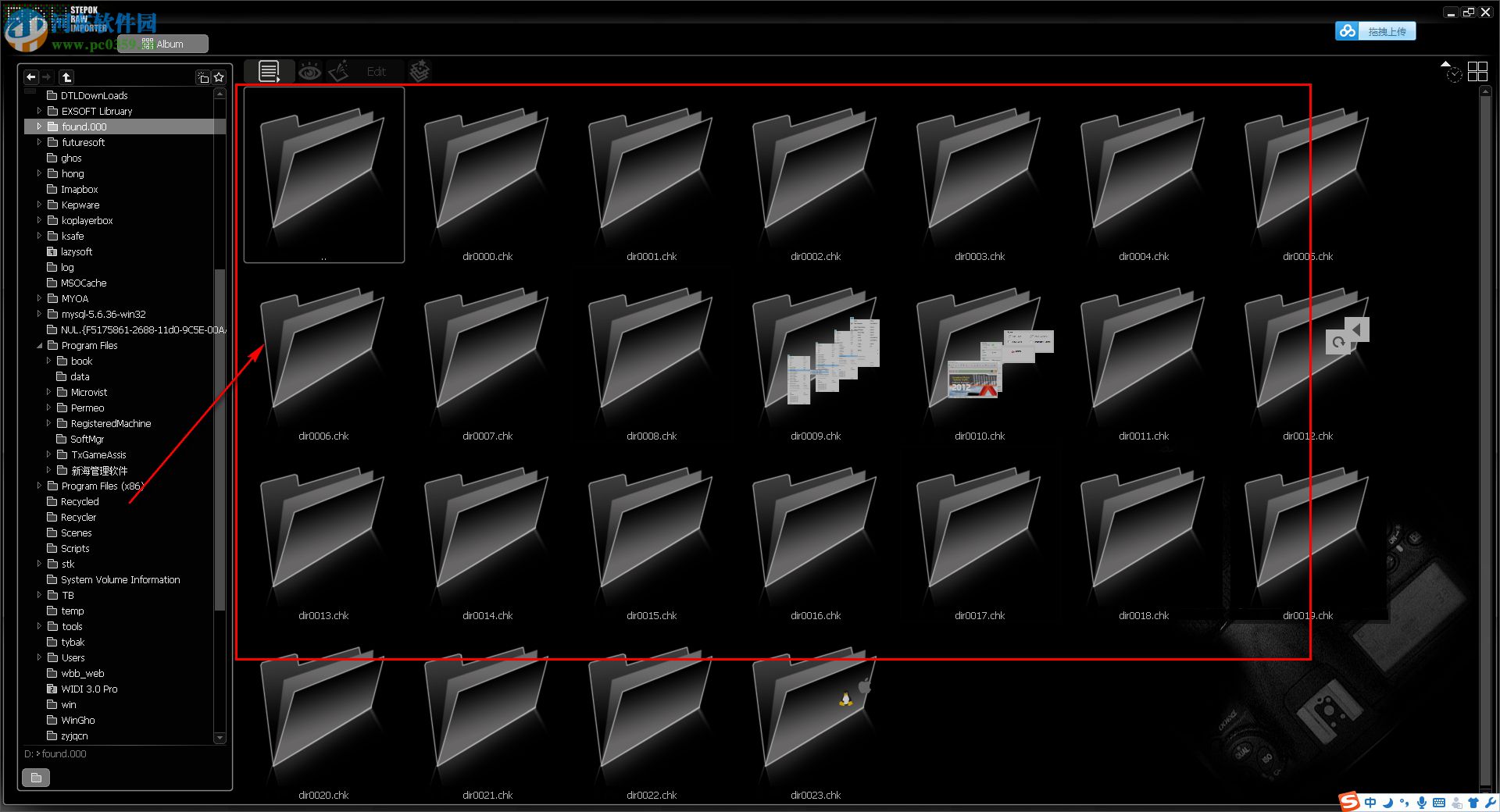Expand the found.000 tree node
The height and width of the screenshot is (812, 1500).
(x=39, y=126)
